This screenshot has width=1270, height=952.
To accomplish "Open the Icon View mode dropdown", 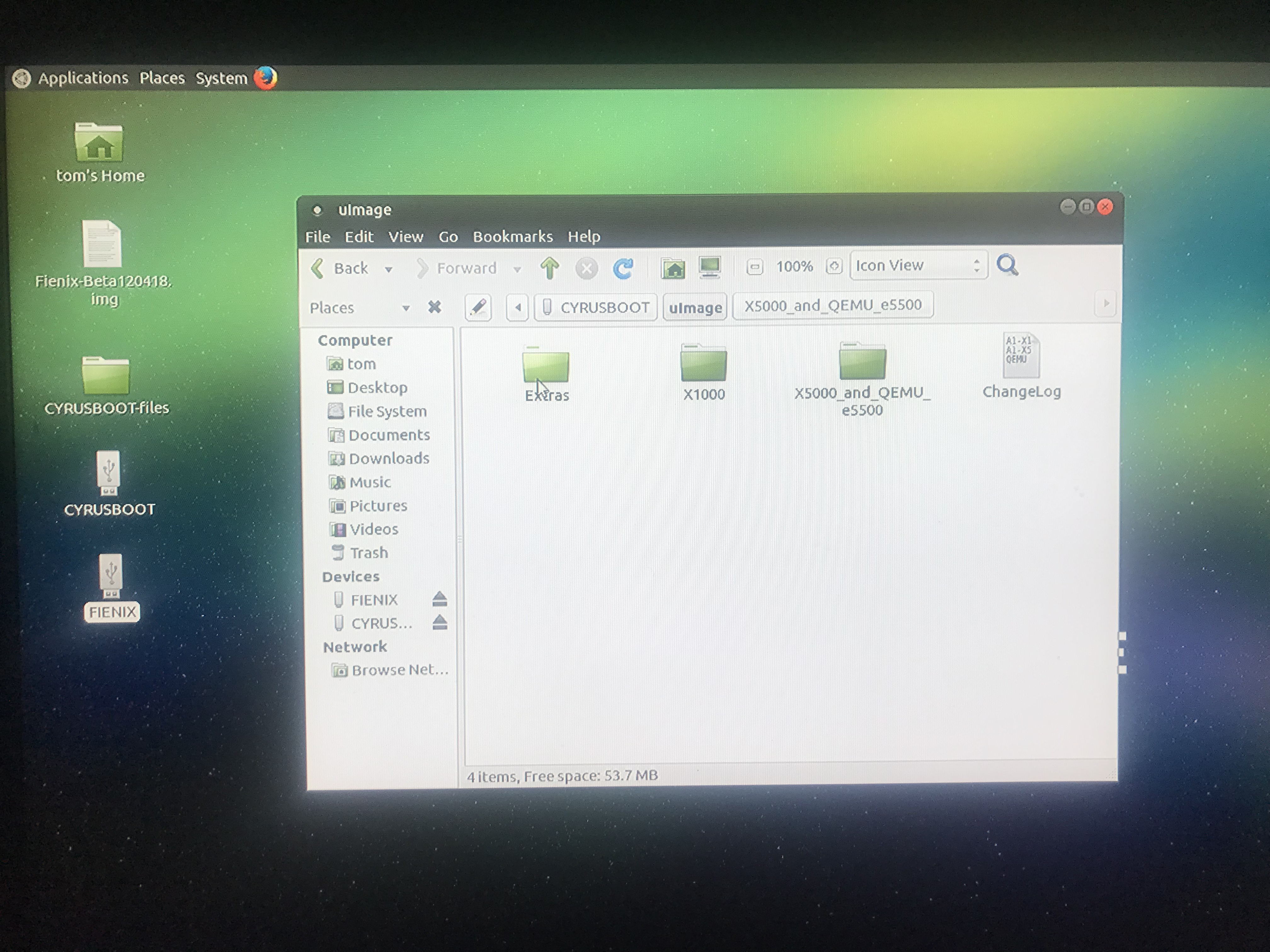I will [x=918, y=265].
